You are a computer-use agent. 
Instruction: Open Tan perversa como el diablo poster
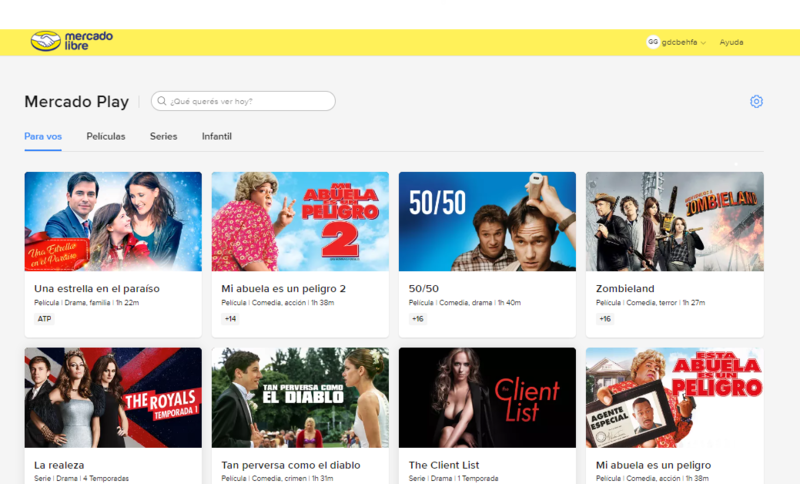(300, 398)
